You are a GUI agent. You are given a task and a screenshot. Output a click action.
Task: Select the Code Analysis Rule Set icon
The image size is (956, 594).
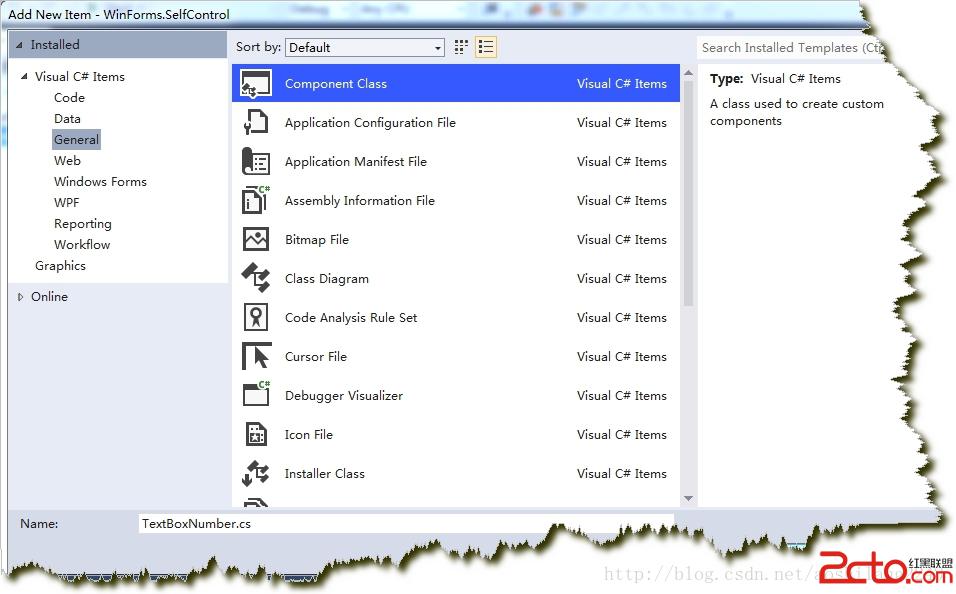click(x=256, y=317)
